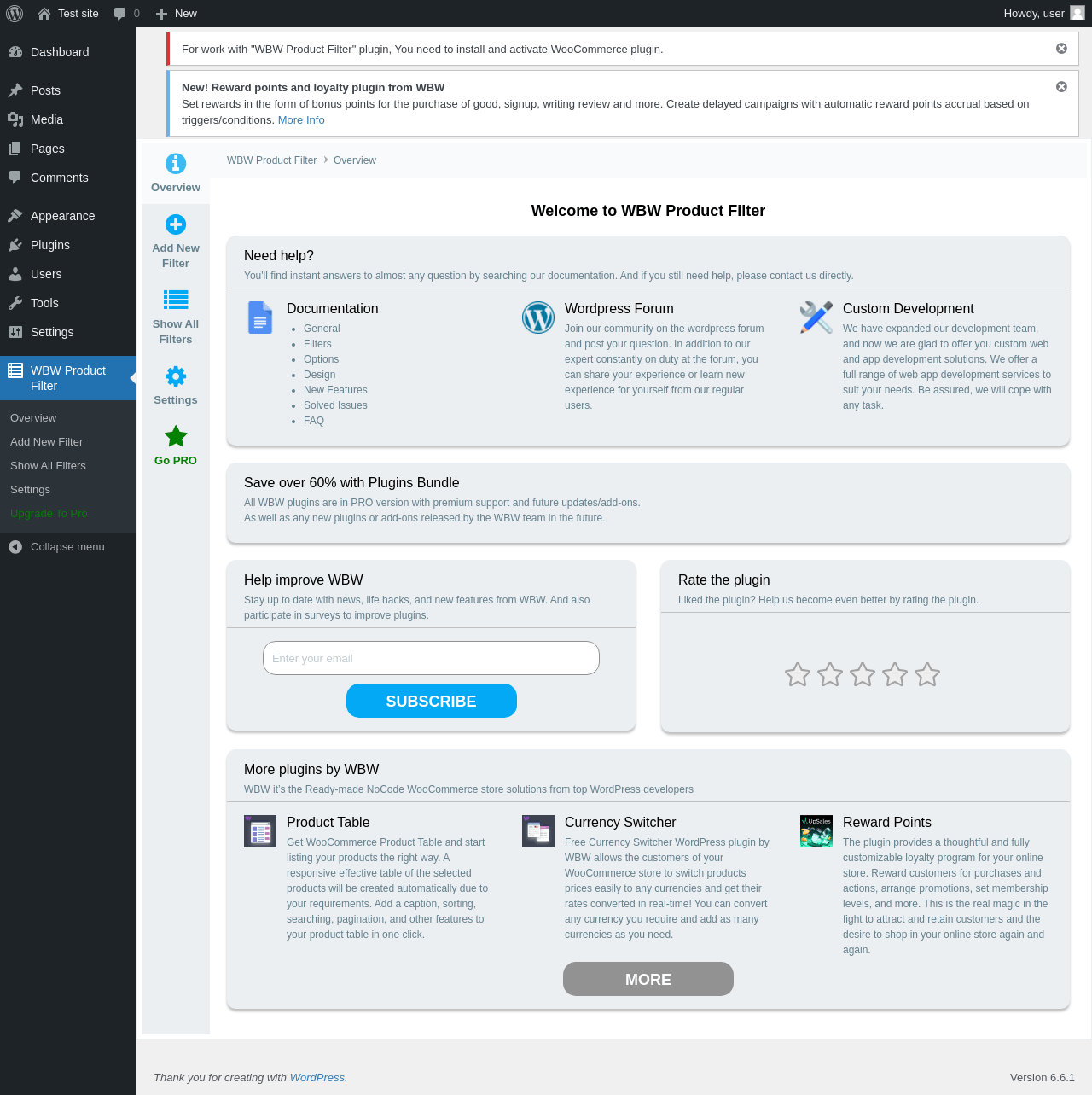
Task: Open the Plugins menu
Action: click(68, 245)
